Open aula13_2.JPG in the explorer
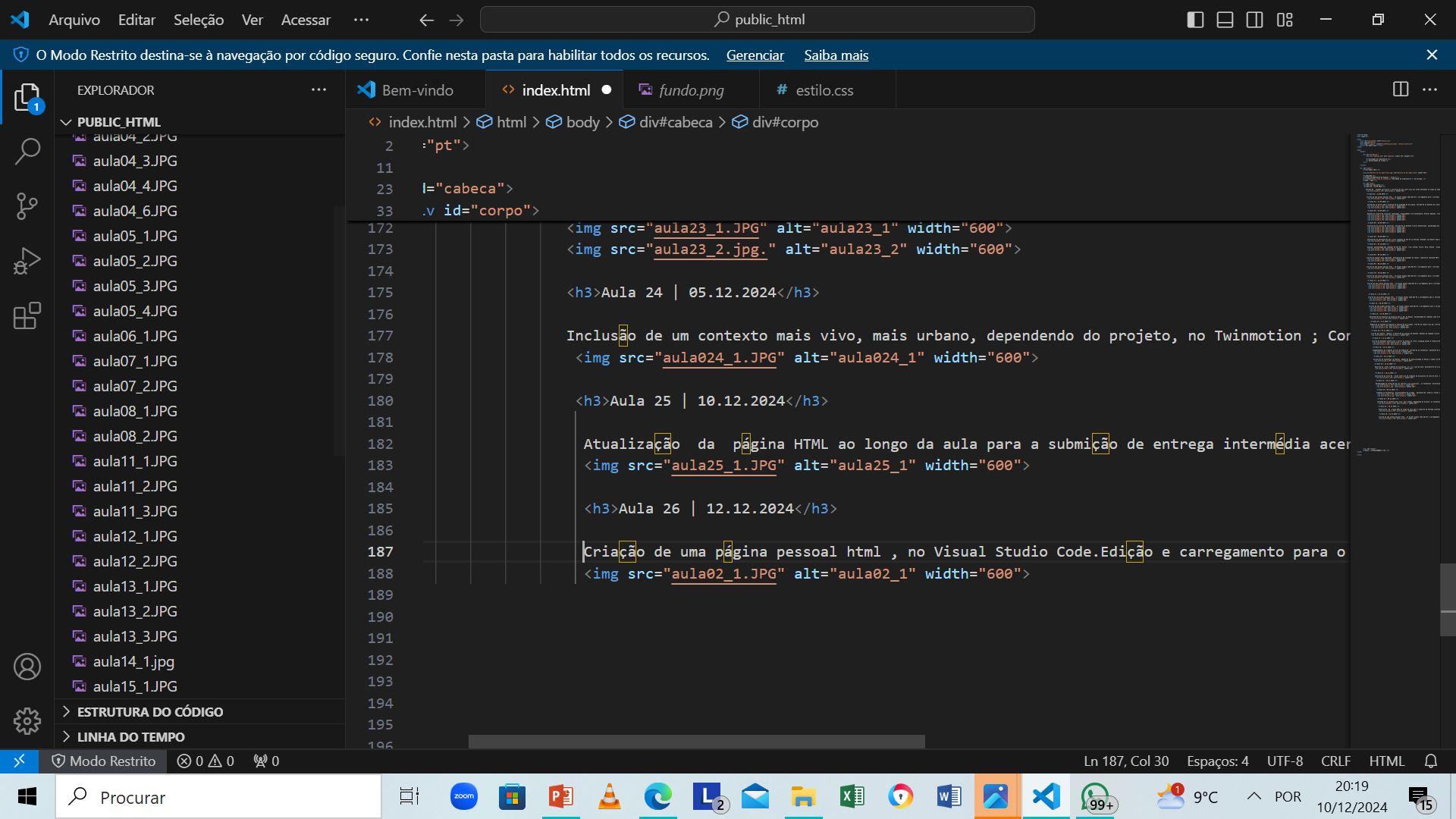 (200, 611)
